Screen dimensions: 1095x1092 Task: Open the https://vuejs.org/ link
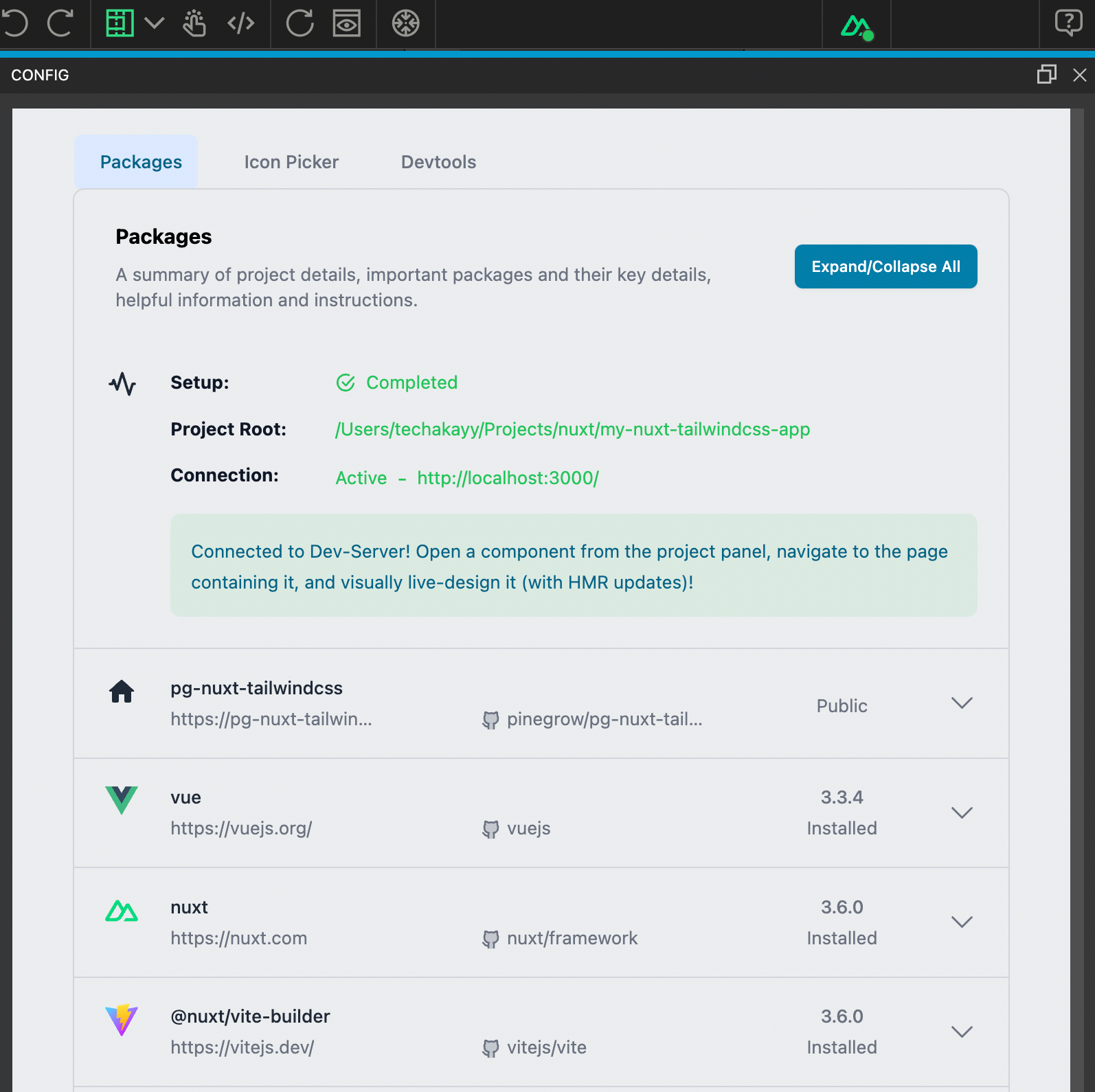[241, 828]
